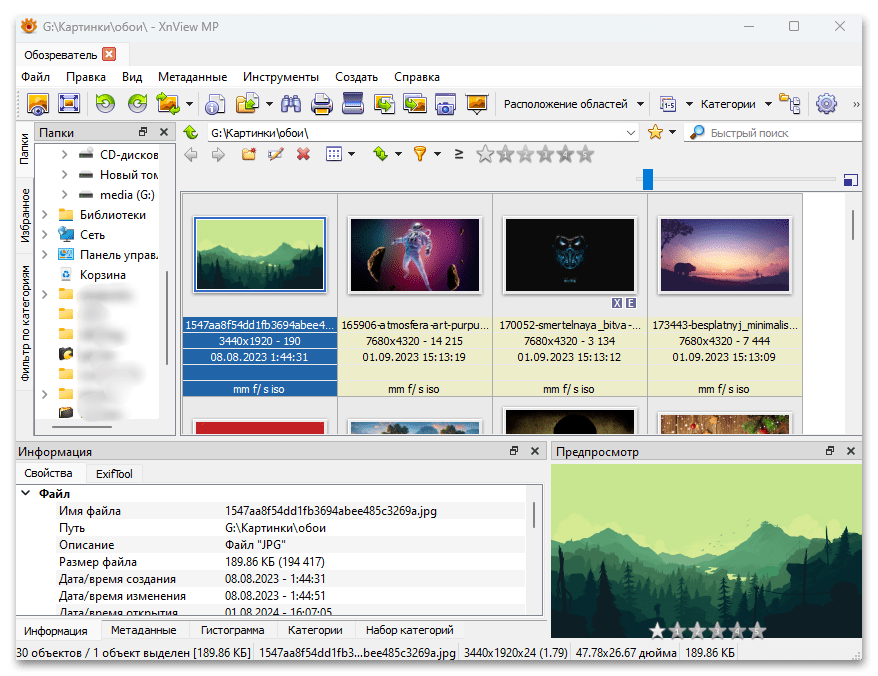Screen dimensions: 878x676
Task: Switch to the ExifTool tab in Информация panel
Action: tap(114, 473)
